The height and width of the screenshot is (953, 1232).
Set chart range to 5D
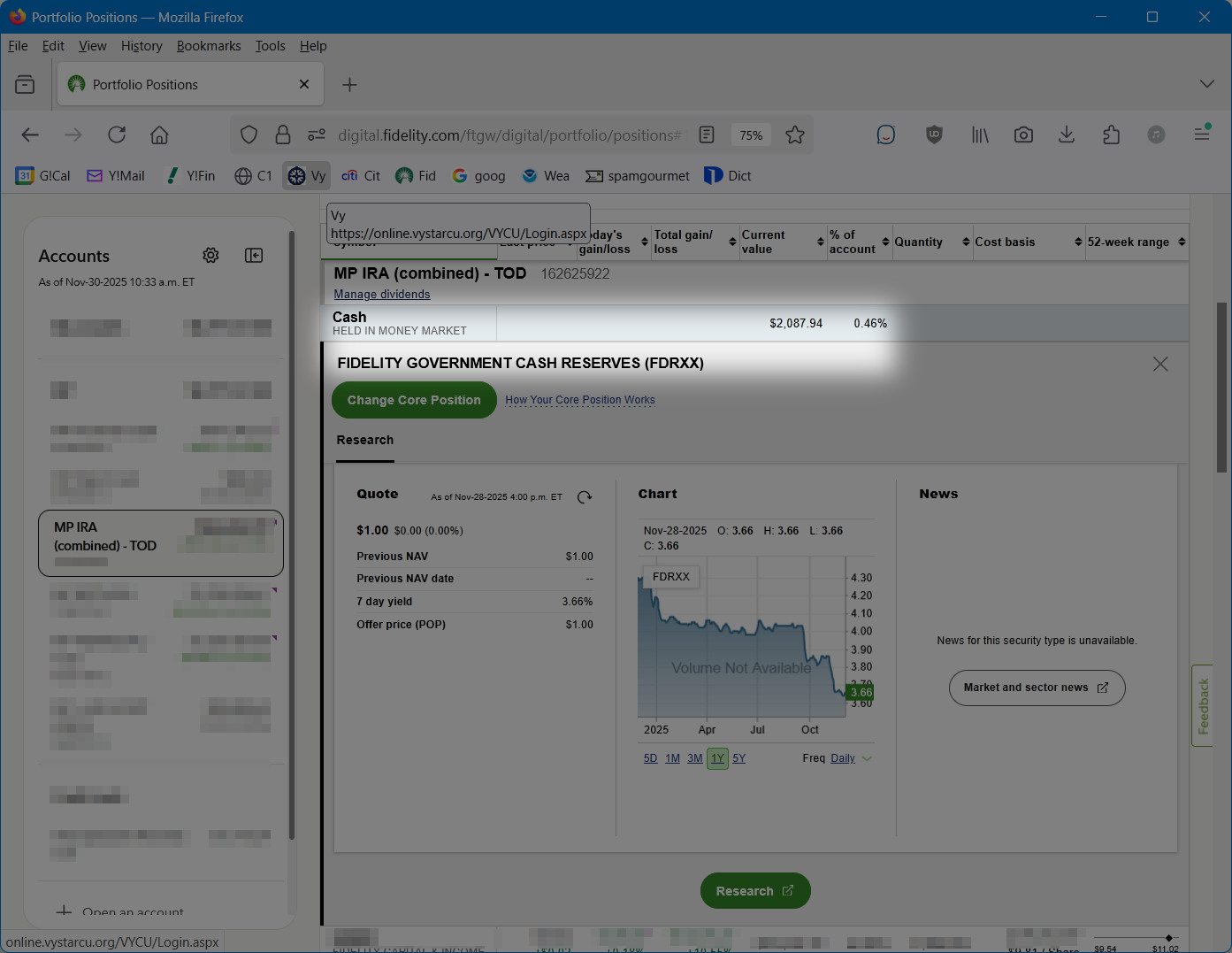(x=651, y=758)
